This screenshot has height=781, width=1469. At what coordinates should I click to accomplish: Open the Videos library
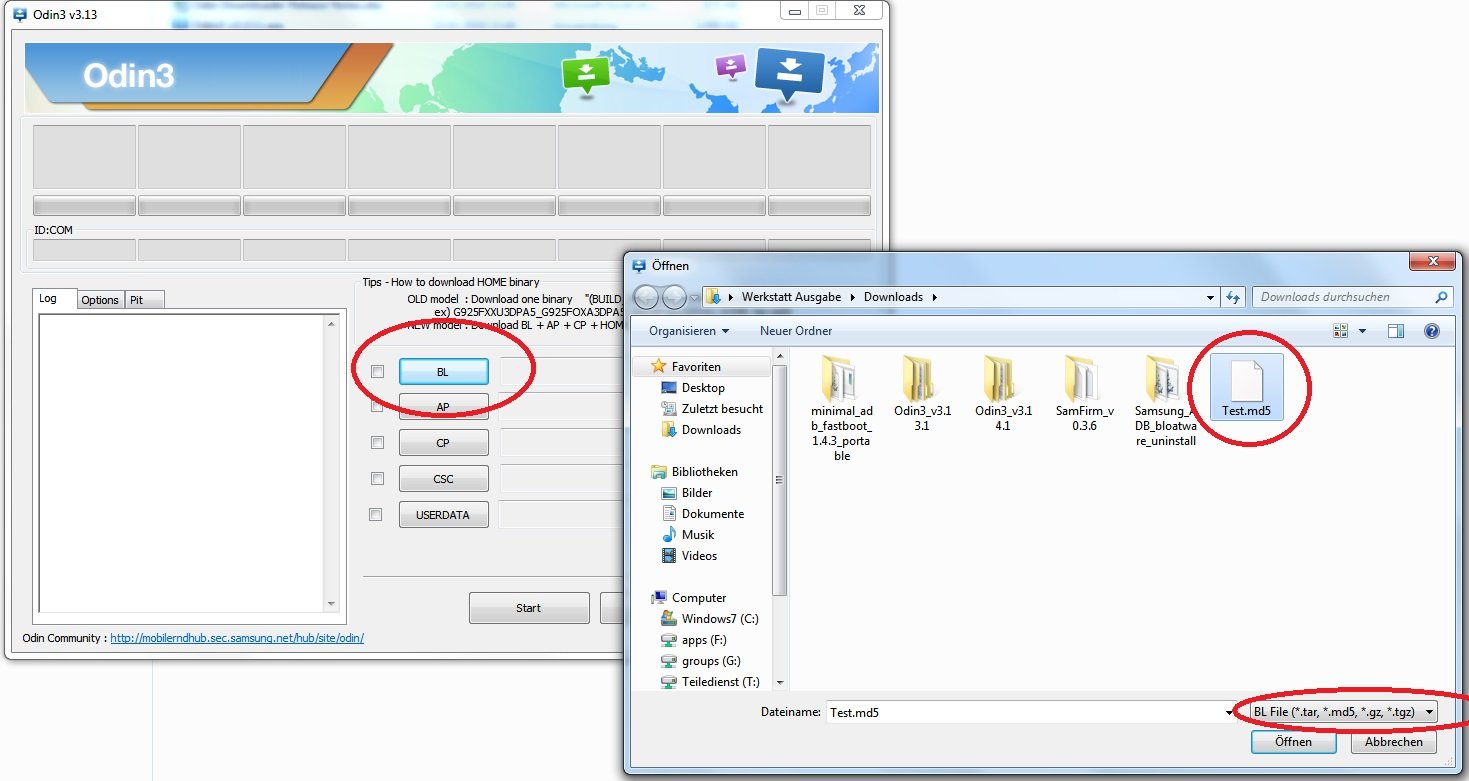click(699, 556)
